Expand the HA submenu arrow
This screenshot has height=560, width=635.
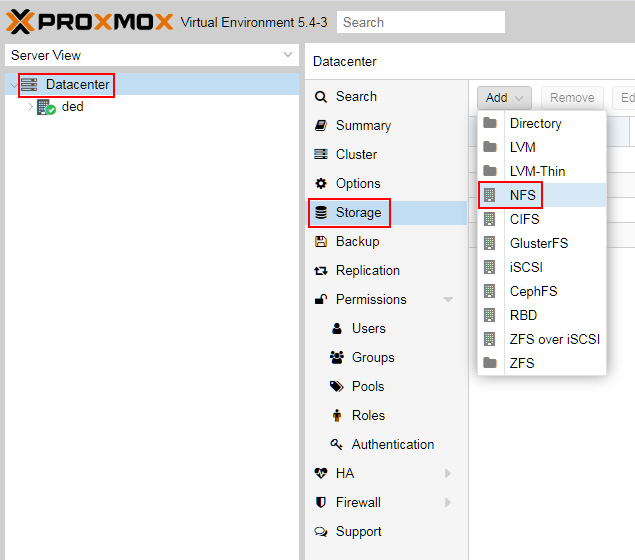coord(448,474)
